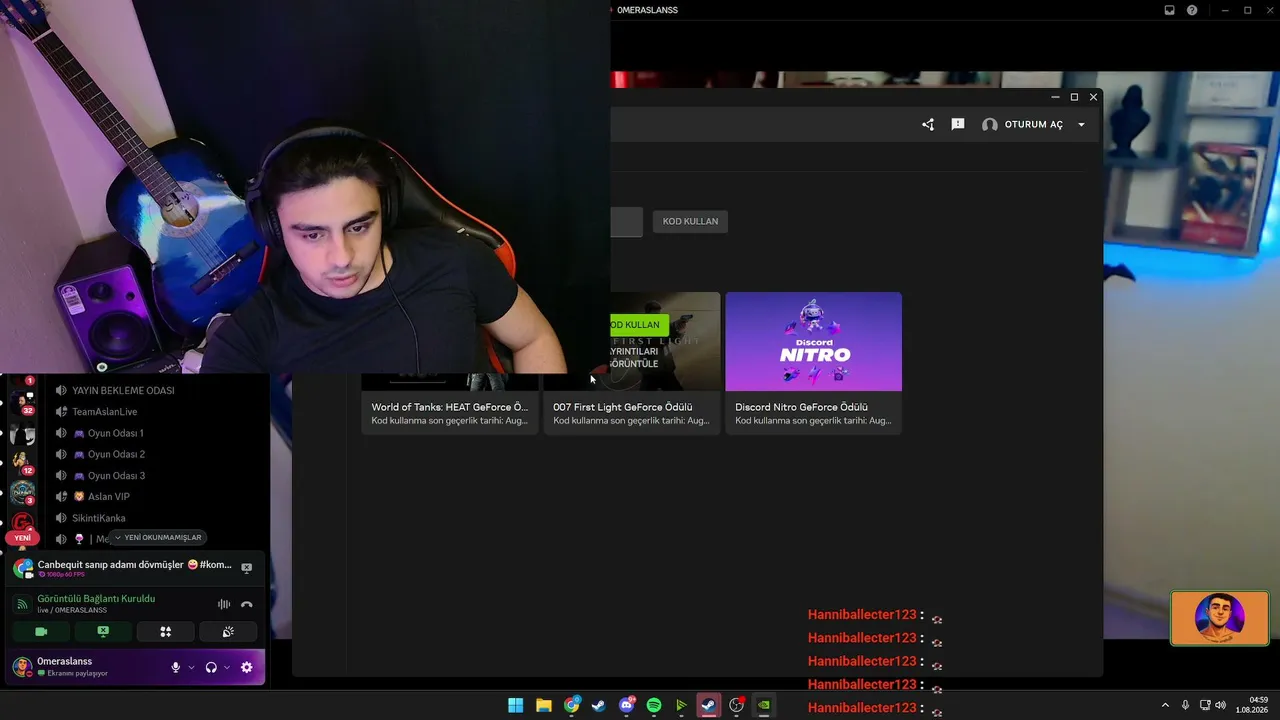Expand the microphone input options chevron

pyautogui.click(x=191, y=668)
